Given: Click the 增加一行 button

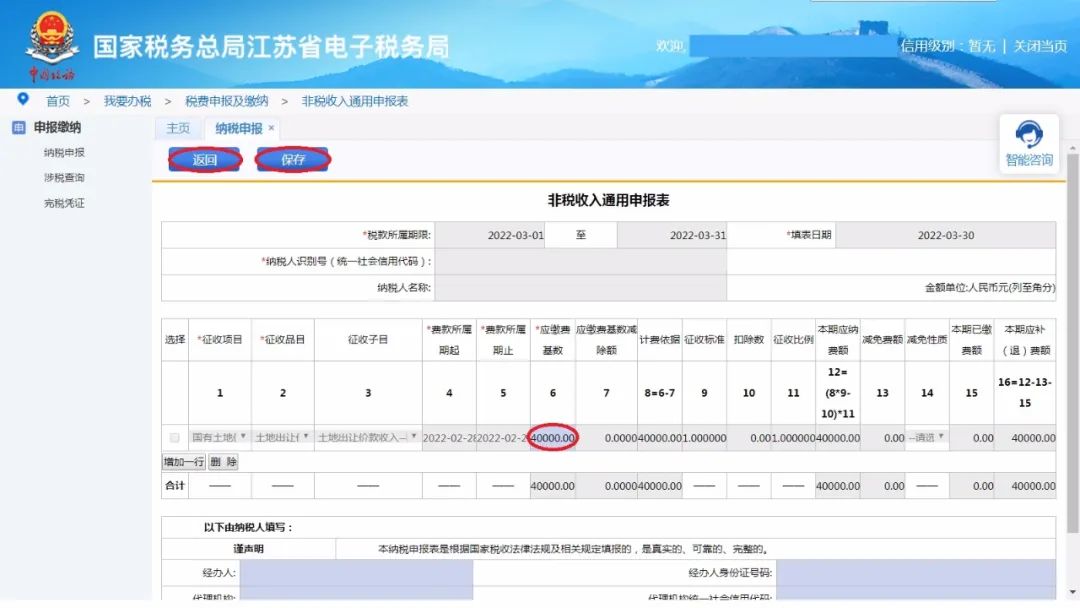Looking at the screenshot, I should coord(183,461).
